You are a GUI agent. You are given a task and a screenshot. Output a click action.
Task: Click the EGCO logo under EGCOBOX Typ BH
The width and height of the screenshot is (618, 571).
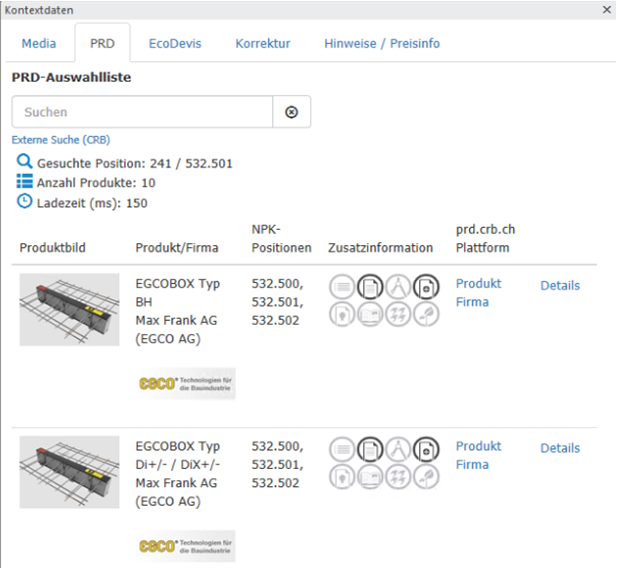pos(186,384)
